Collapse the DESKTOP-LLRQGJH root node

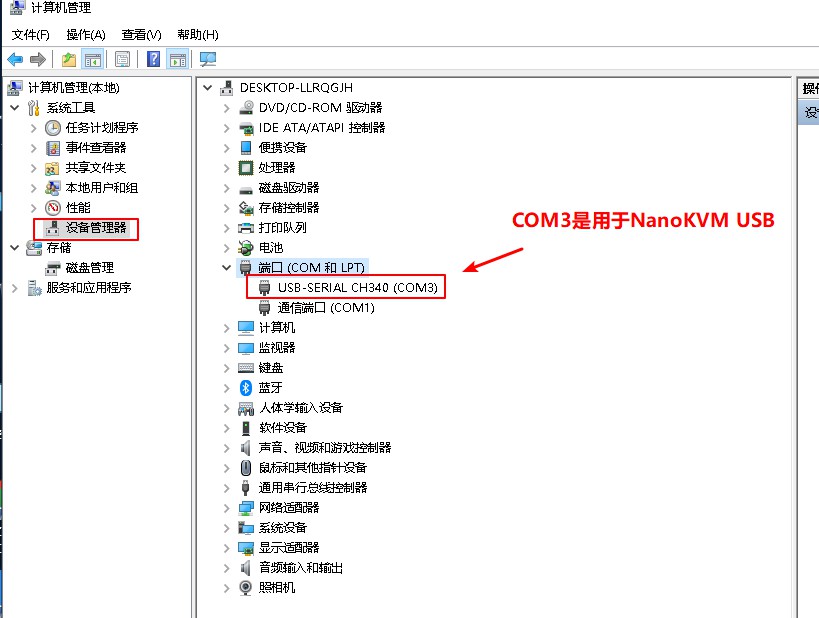207,88
